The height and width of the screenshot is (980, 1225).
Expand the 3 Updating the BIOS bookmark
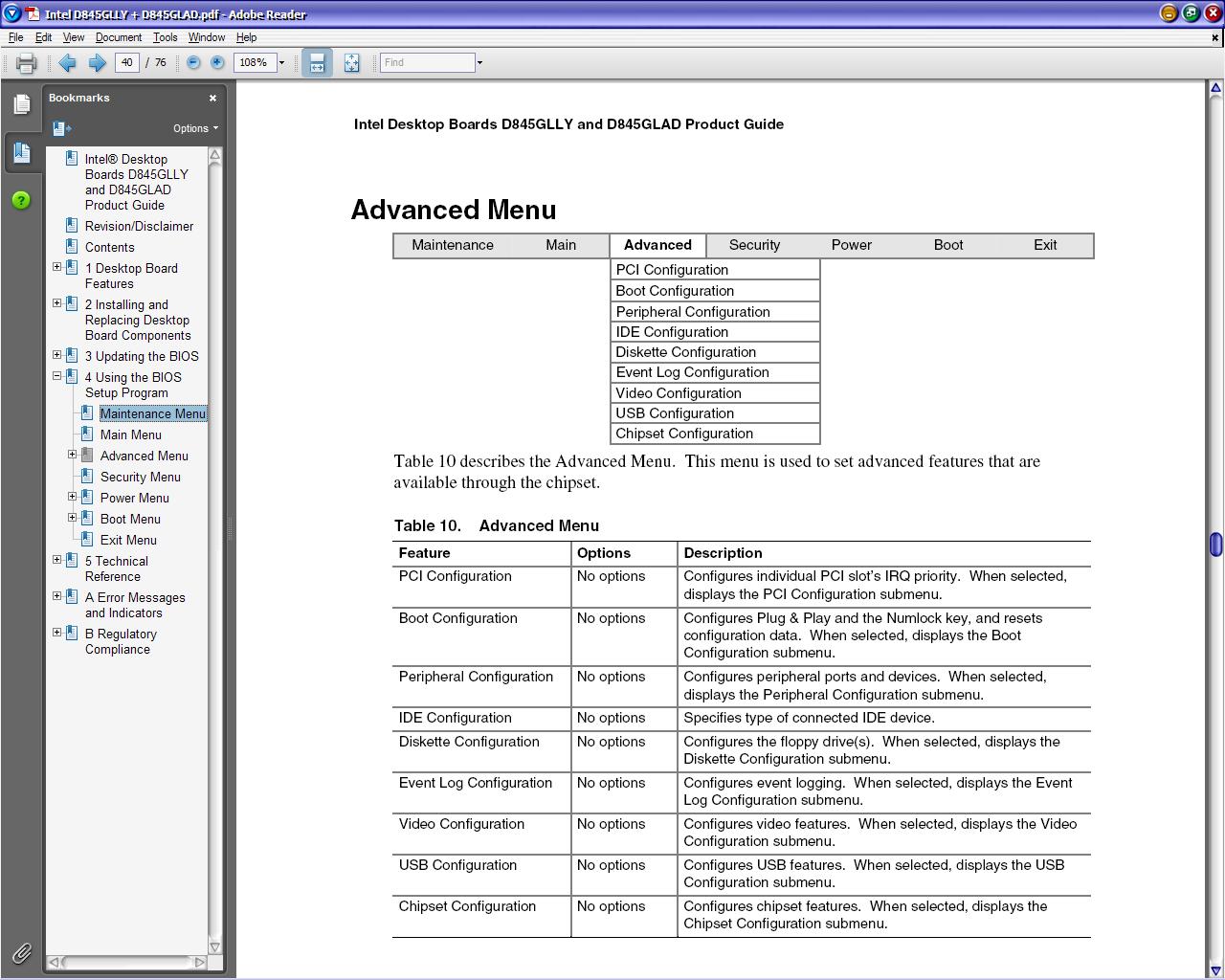coord(56,355)
